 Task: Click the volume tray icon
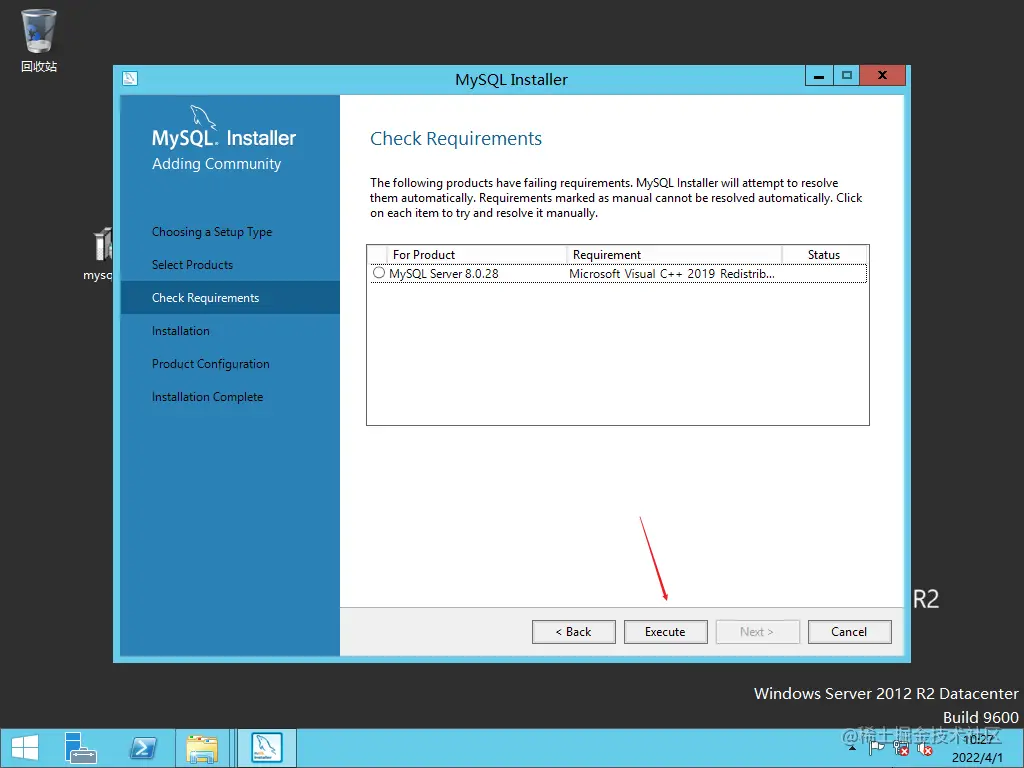(x=925, y=749)
